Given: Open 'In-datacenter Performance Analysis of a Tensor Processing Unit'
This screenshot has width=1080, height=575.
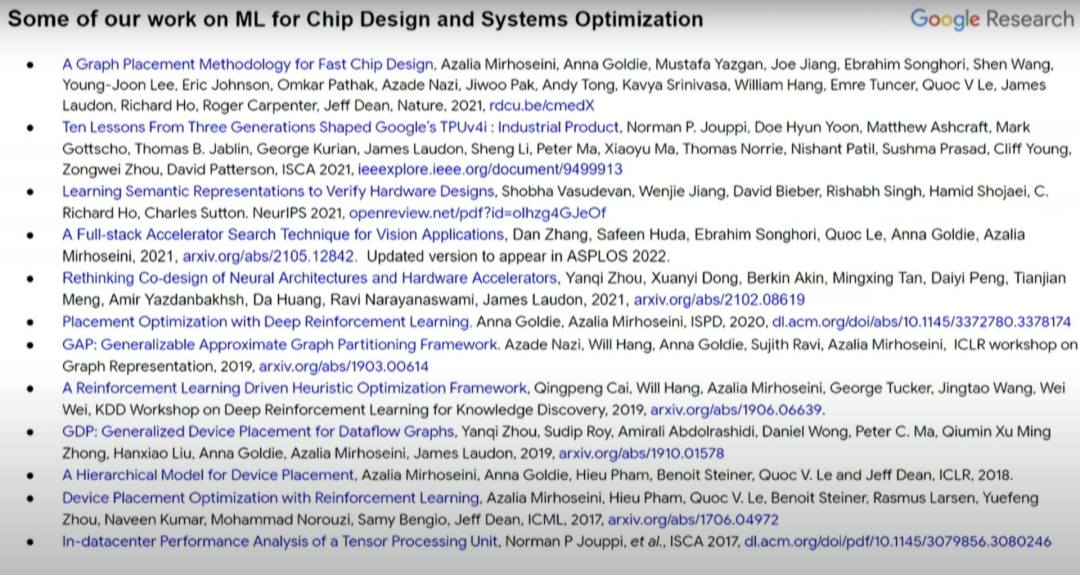Looking at the screenshot, I should click(x=280, y=542).
